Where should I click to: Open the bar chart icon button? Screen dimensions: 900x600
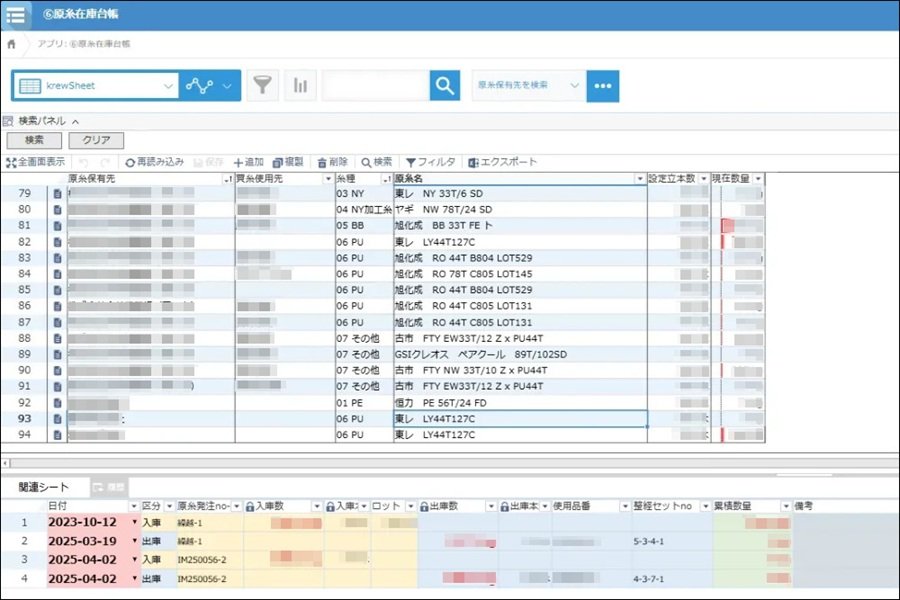point(300,86)
